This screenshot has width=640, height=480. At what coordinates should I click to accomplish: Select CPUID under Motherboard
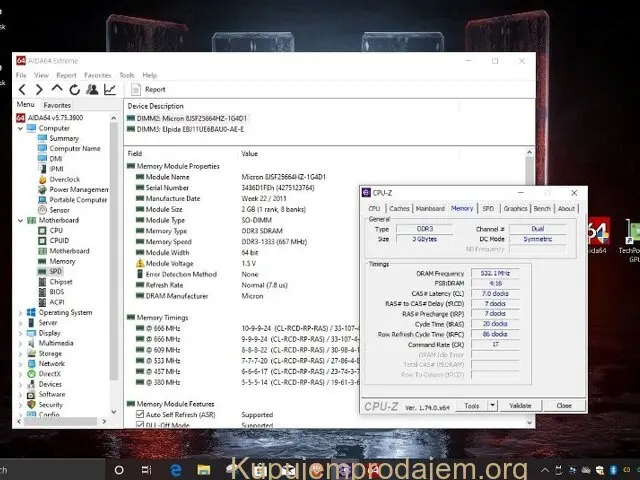(60, 240)
